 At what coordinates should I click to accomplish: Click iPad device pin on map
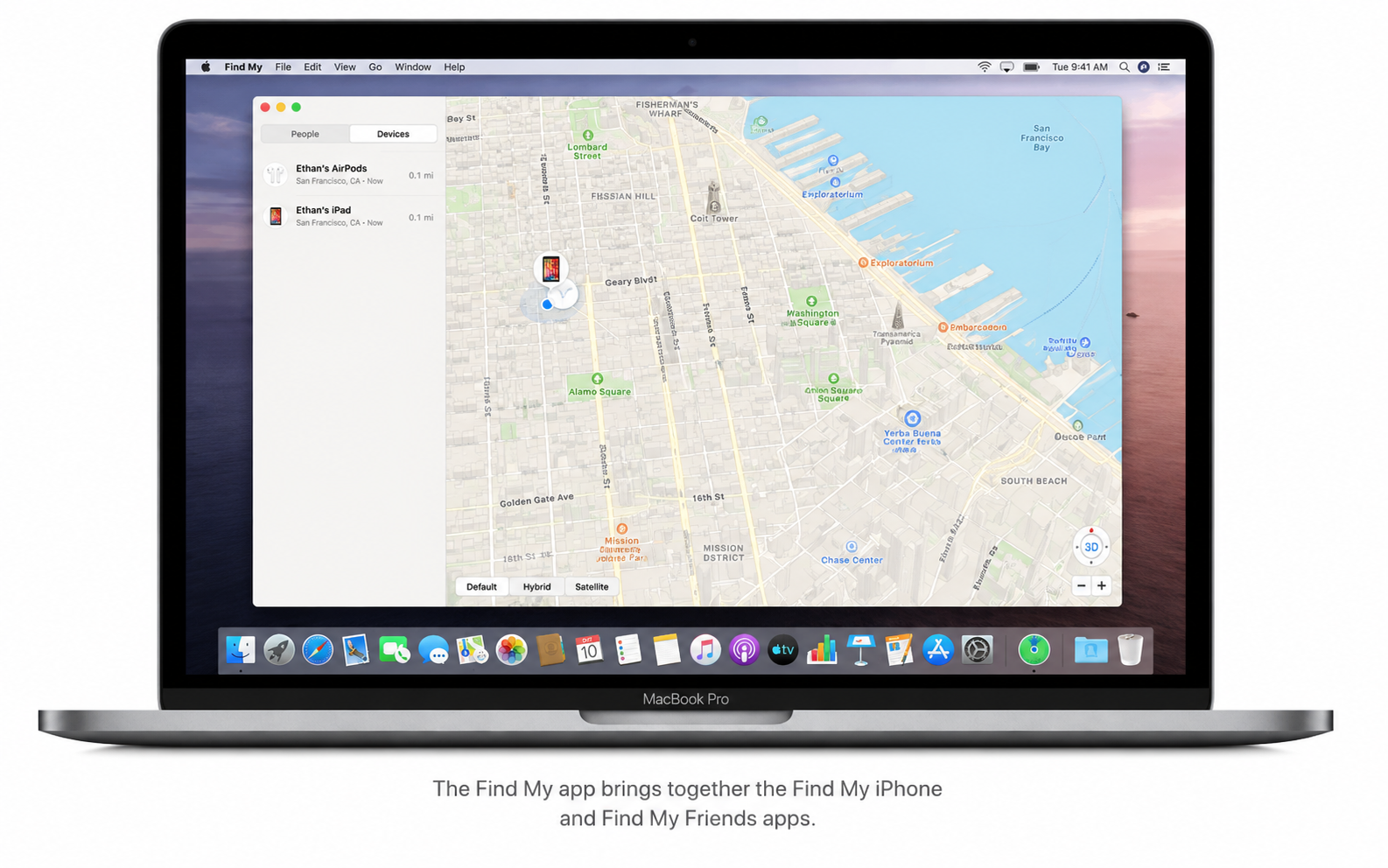click(x=550, y=269)
